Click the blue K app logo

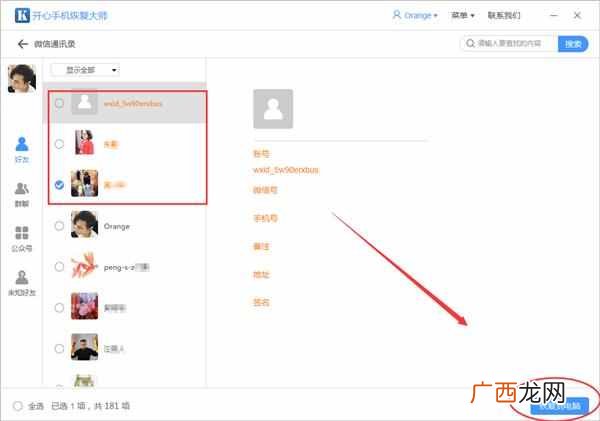(x=22, y=15)
